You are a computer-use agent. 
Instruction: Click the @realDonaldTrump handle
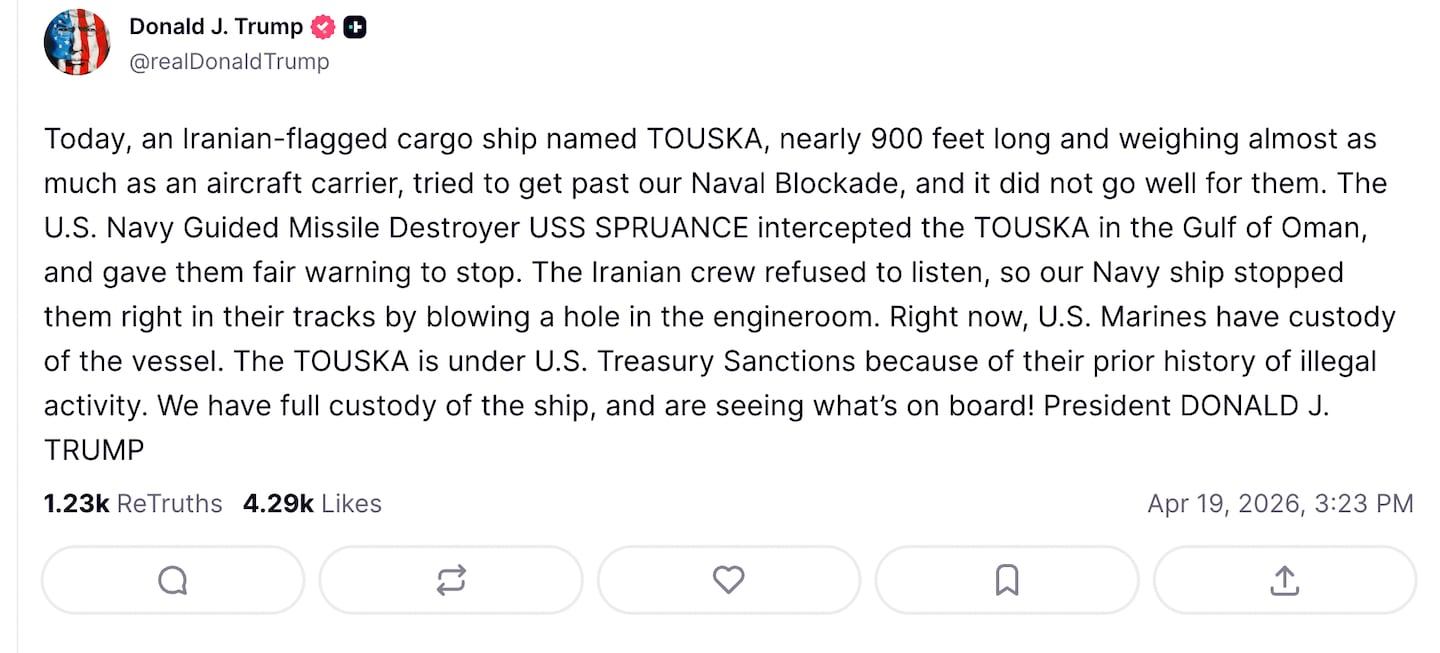pyautogui.click(x=229, y=62)
